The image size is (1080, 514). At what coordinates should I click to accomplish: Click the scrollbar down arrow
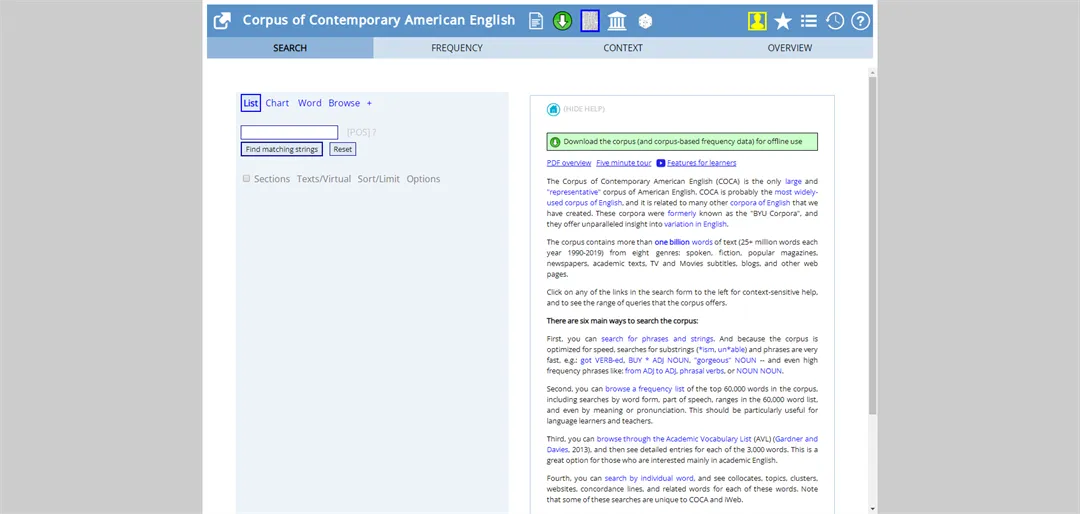click(x=873, y=509)
